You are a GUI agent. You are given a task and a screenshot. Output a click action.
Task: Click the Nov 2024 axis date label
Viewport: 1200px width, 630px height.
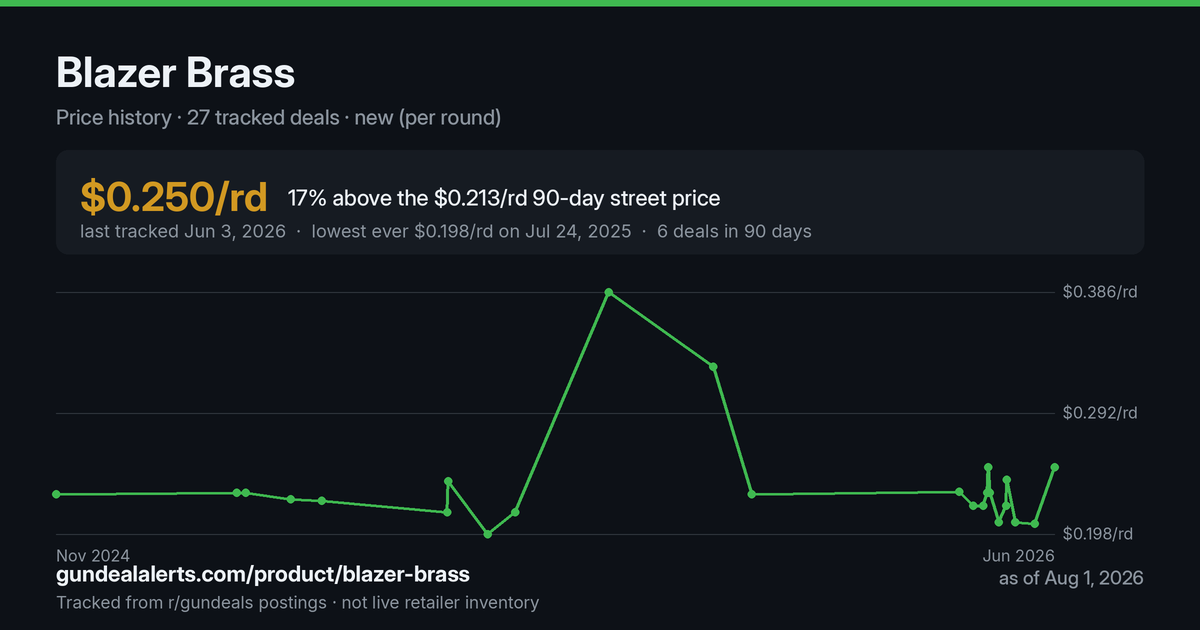tap(93, 554)
